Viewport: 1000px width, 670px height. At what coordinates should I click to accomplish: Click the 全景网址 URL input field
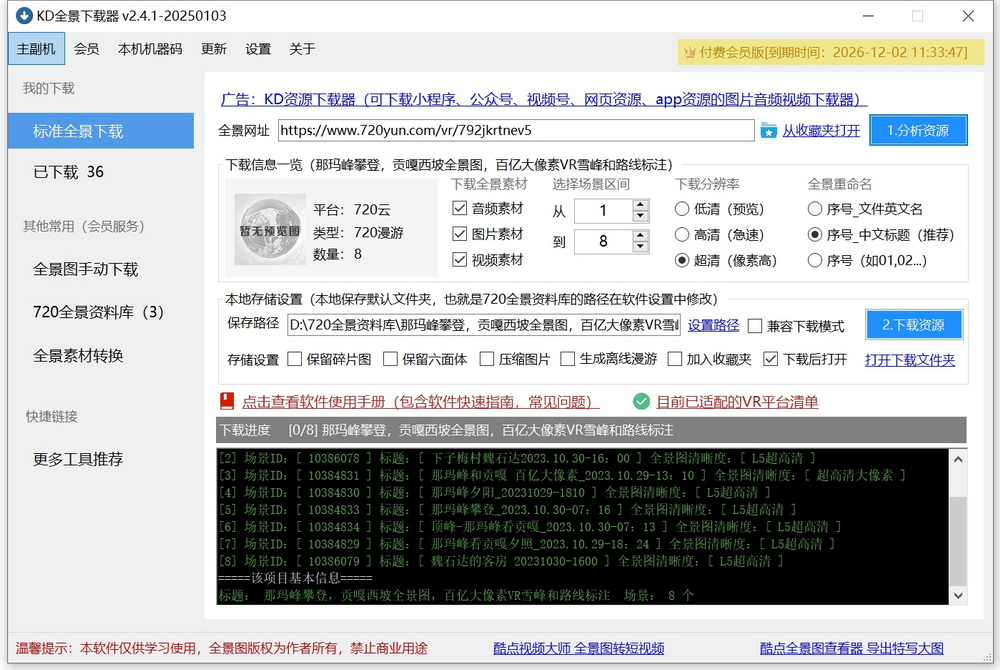tap(516, 130)
